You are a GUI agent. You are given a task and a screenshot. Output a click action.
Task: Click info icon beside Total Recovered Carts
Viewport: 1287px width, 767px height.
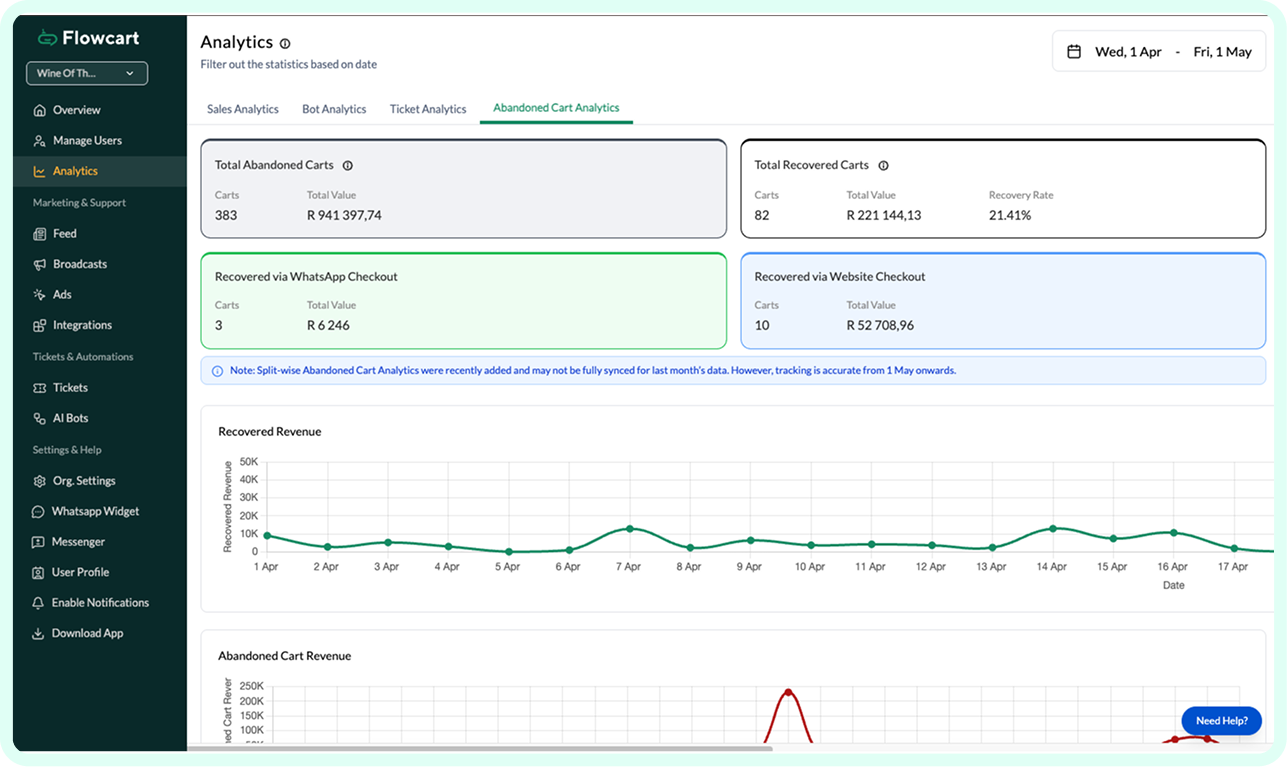883,166
